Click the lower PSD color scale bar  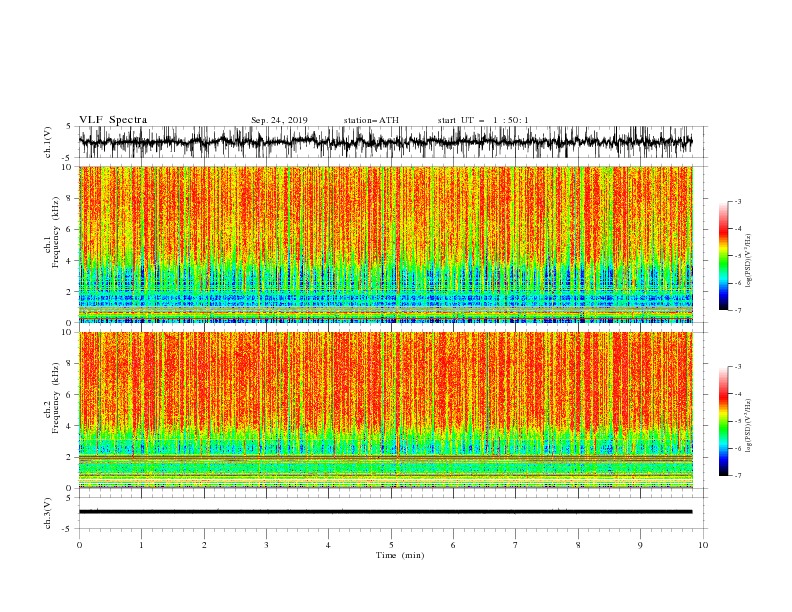723,421
